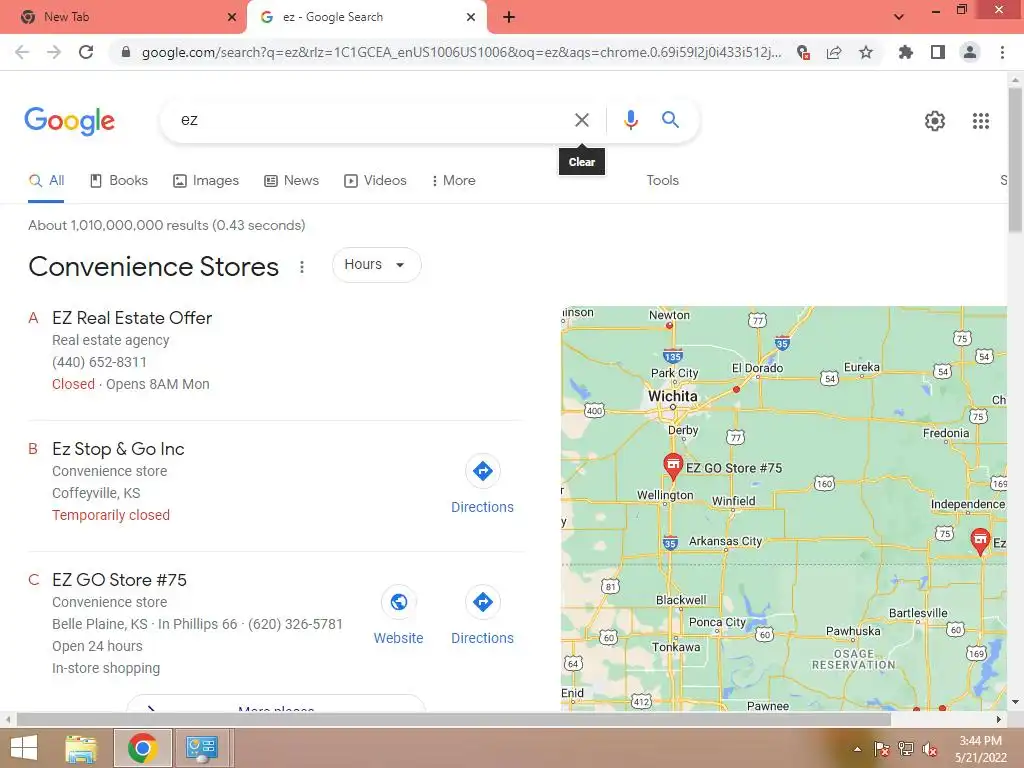Close the New Tab tab
This screenshot has height=768, width=1024.
232,17
